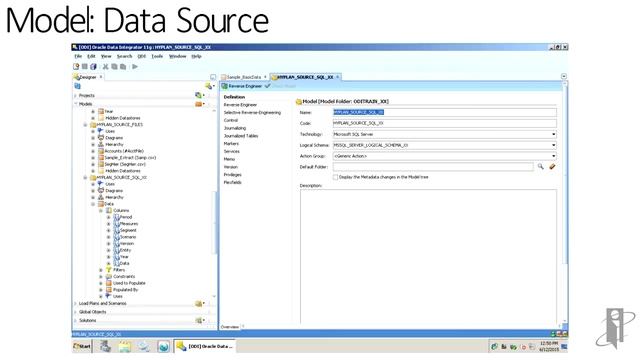
Task: Open the Journalizing section
Action: pyautogui.click(x=235, y=128)
